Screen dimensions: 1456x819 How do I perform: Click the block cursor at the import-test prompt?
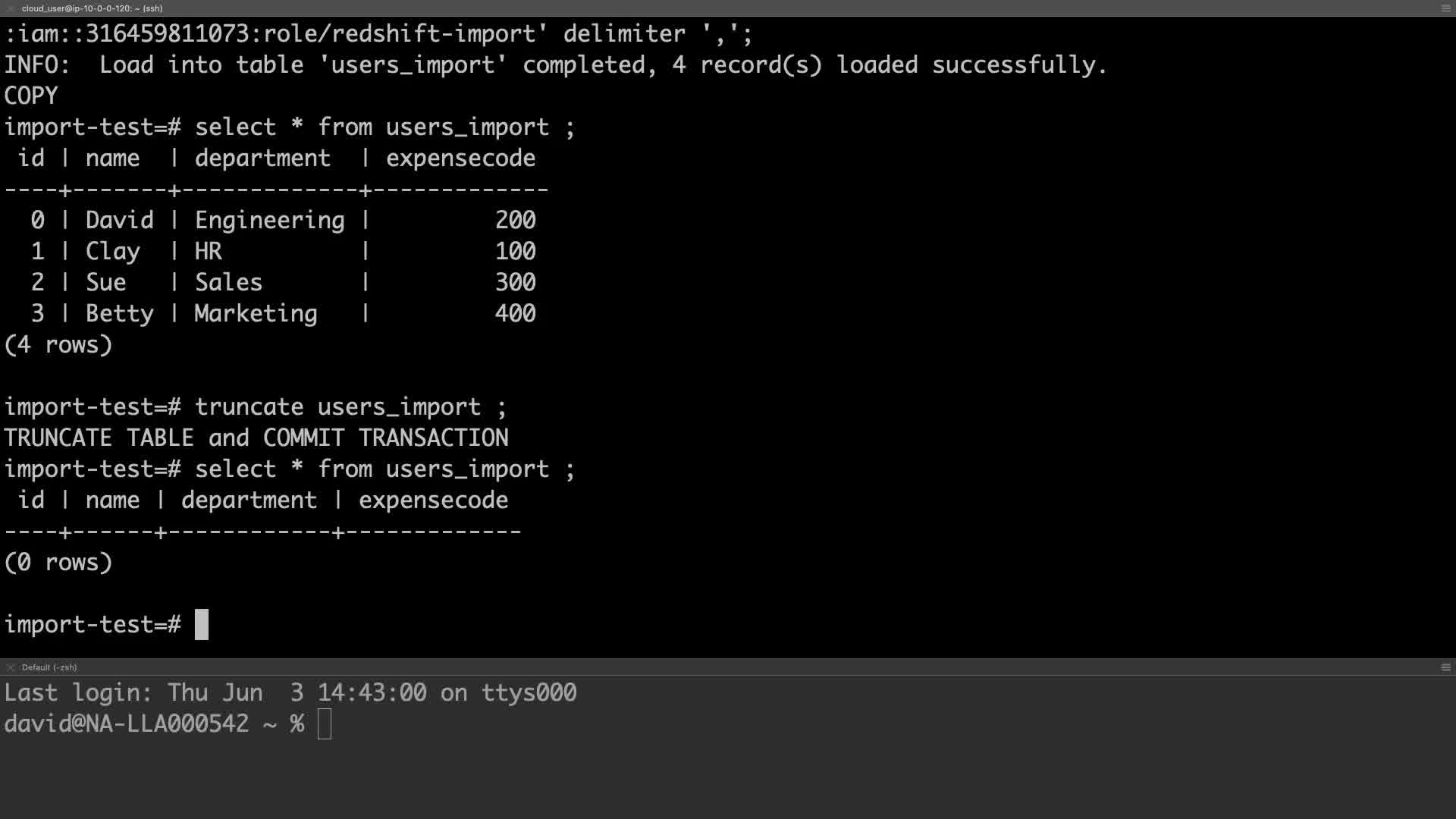click(x=201, y=625)
